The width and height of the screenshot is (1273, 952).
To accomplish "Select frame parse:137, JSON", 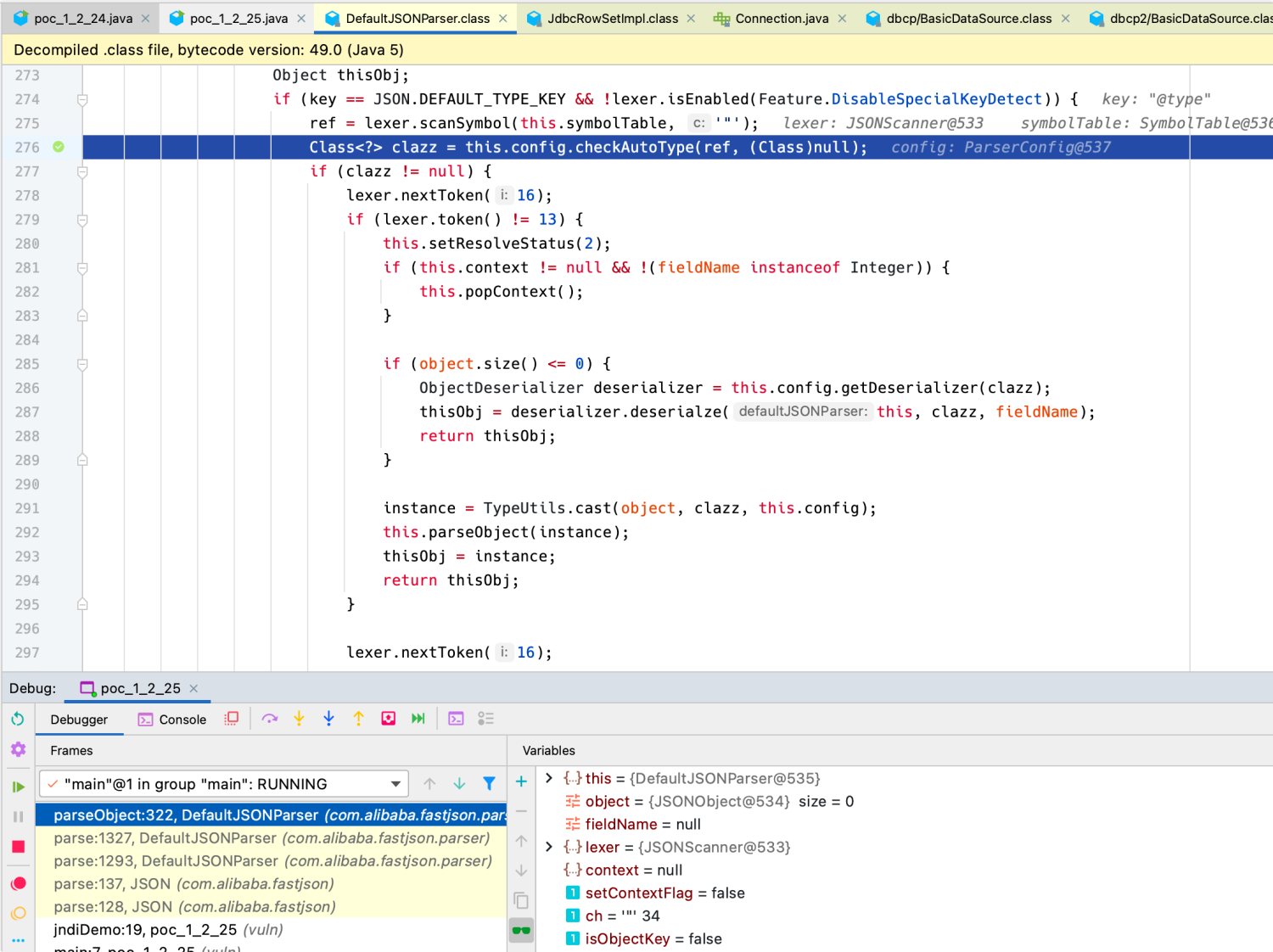I will pyautogui.click(x=272, y=884).
